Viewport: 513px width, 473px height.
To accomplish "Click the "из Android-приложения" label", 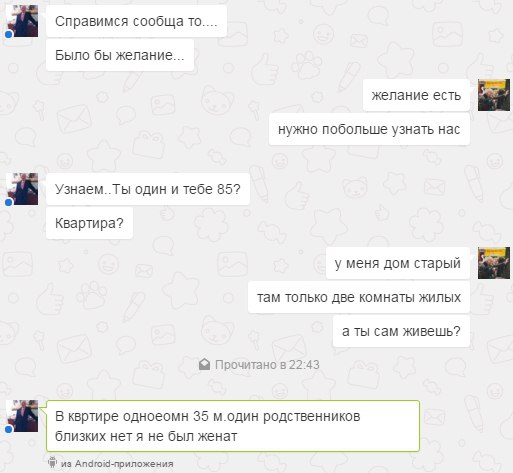I will pos(117,464).
